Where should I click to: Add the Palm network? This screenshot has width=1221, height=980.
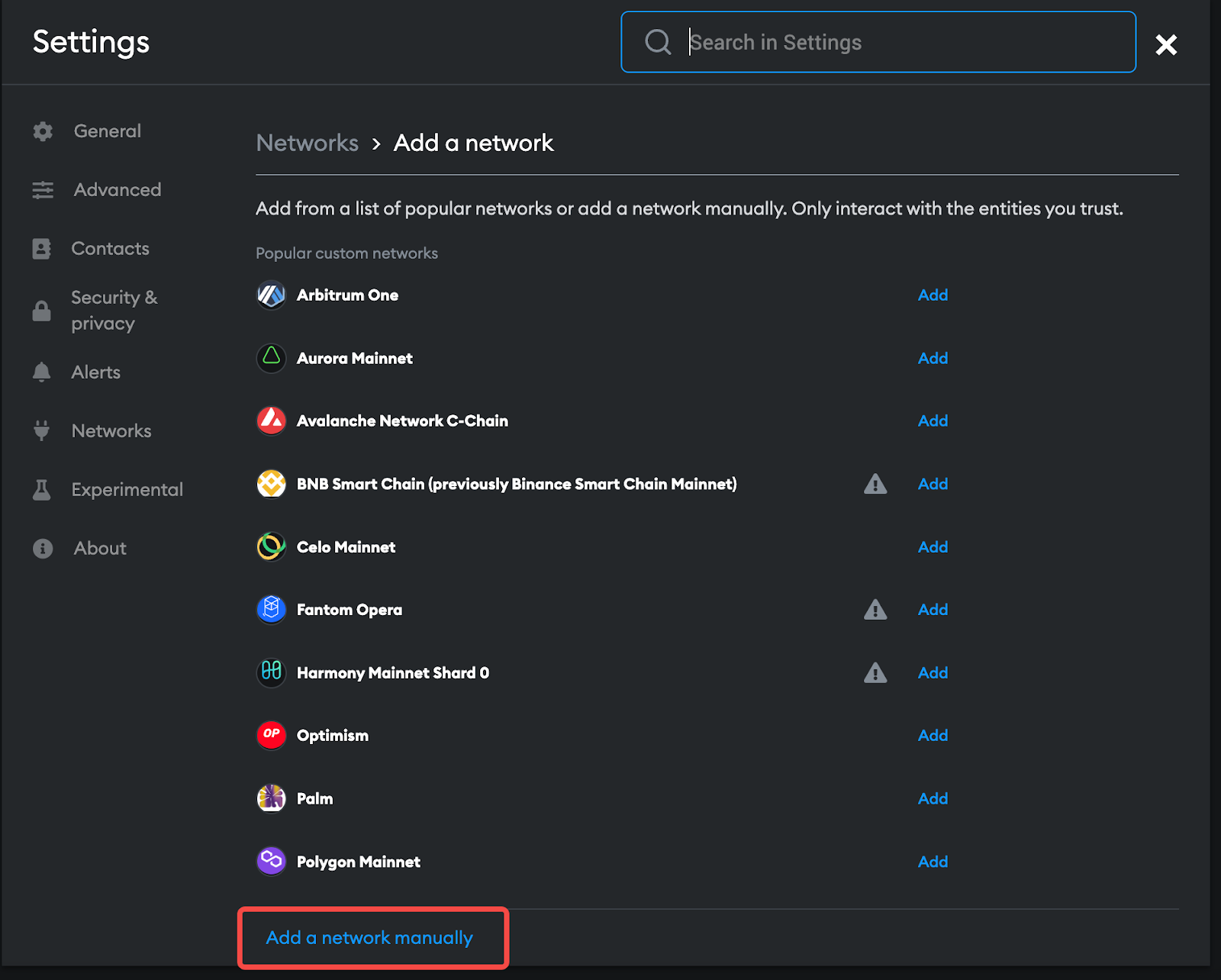(x=933, y=798)
